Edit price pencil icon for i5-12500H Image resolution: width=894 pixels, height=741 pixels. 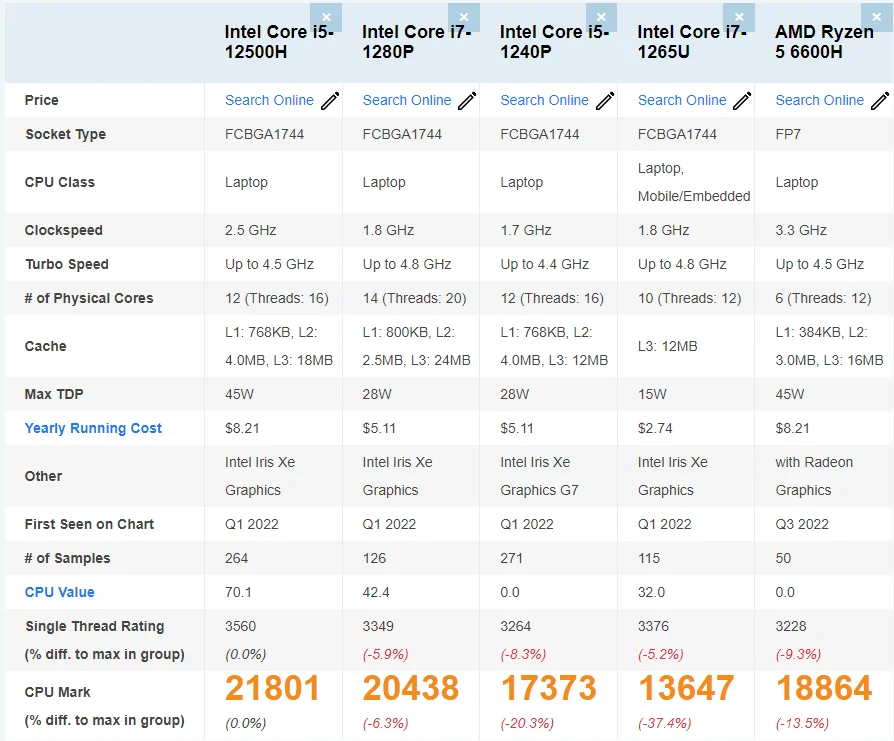click(x=330, y=101)
